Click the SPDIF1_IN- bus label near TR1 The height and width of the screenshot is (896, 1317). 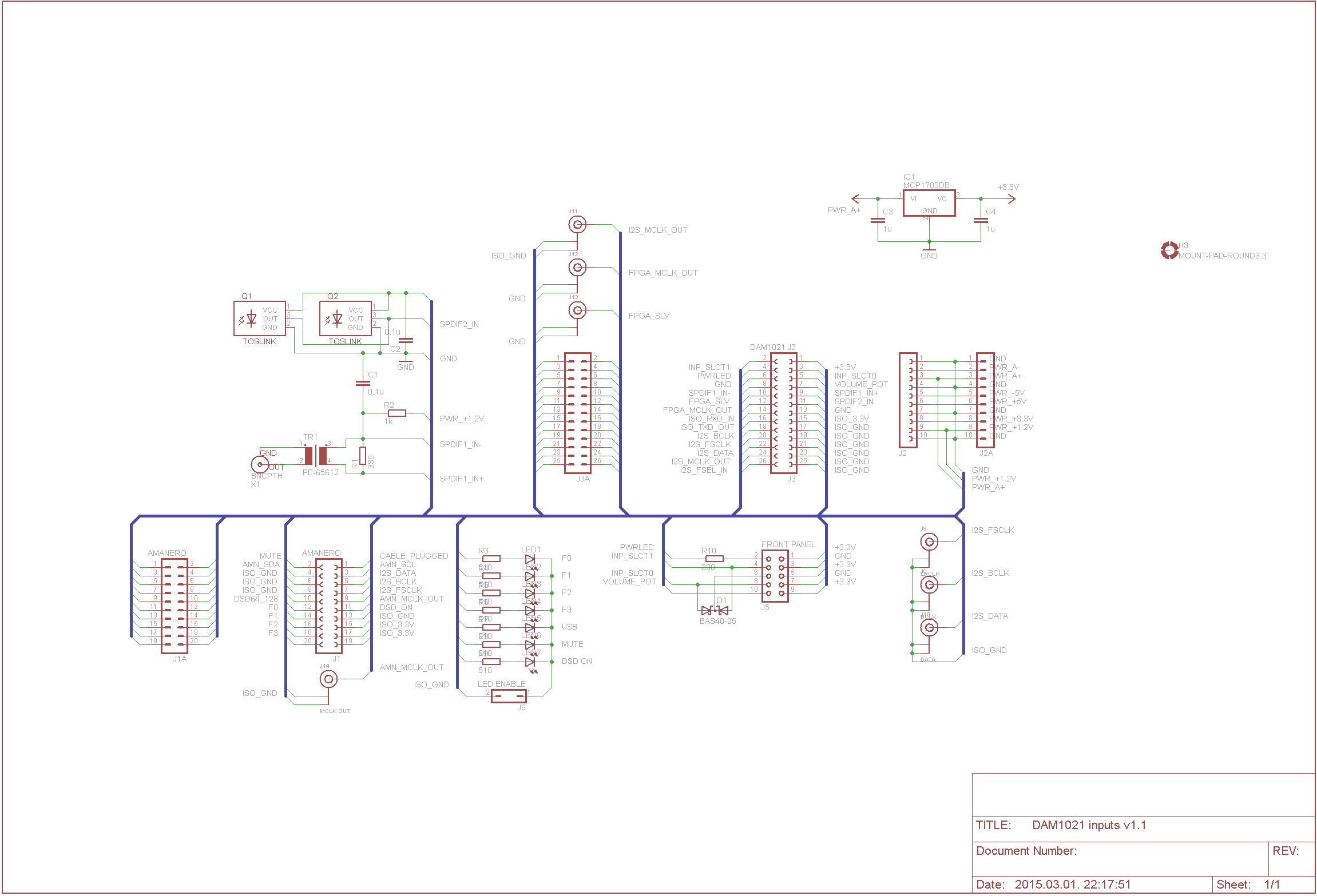460,444
